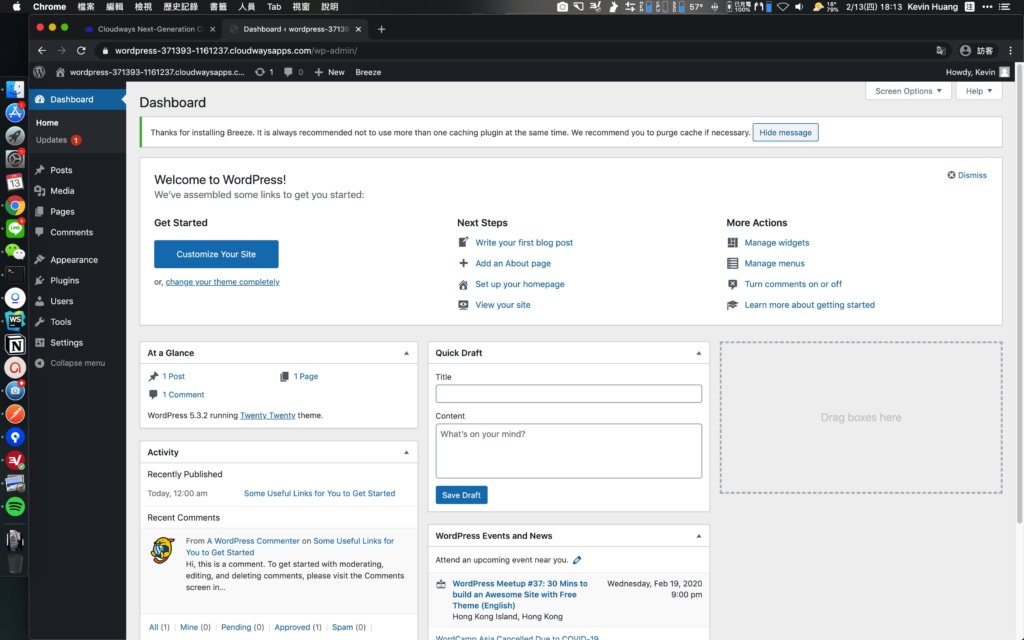The height and width of the screenshot is (640, 1024).
Task: Open Turn comments on or off link
Action: (793, 284)
